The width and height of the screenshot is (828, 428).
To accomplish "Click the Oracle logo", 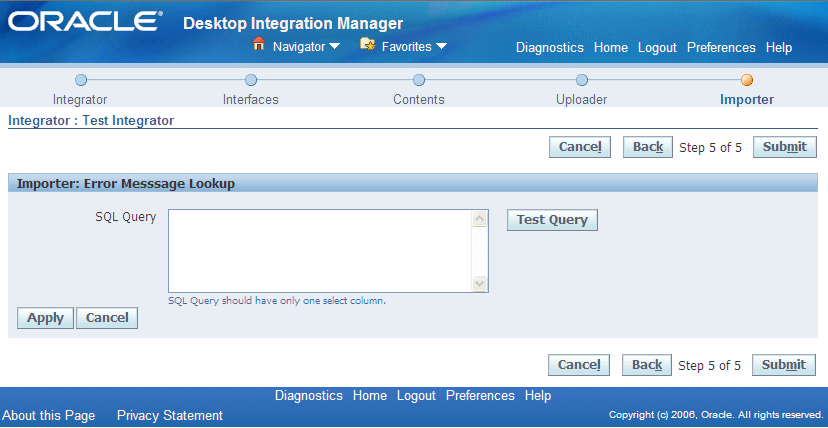I will click(85, 22).
